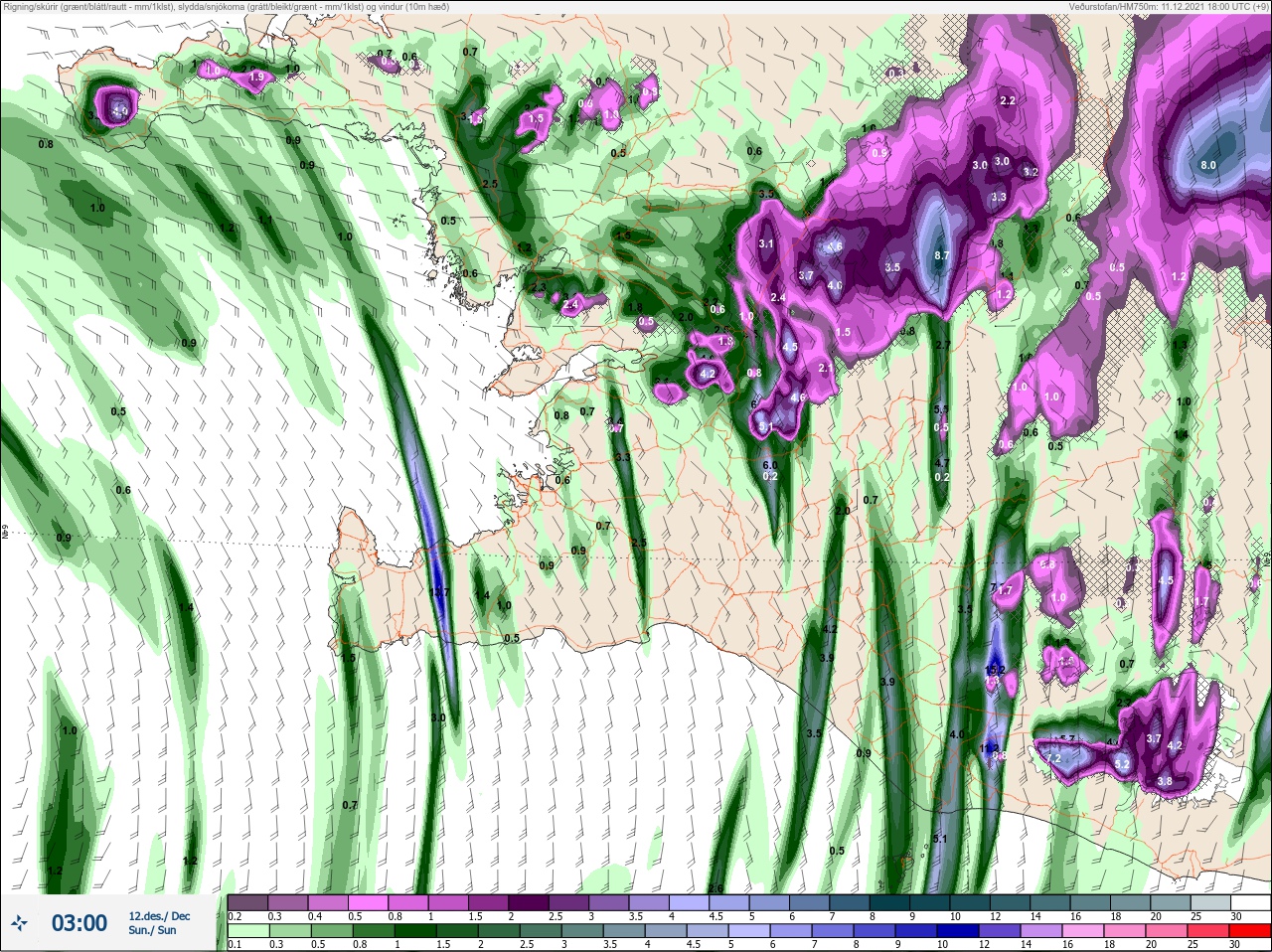Click the 03:00 forecast time label
This screenshot has width=1272, height=952.
tap(79, 923)
